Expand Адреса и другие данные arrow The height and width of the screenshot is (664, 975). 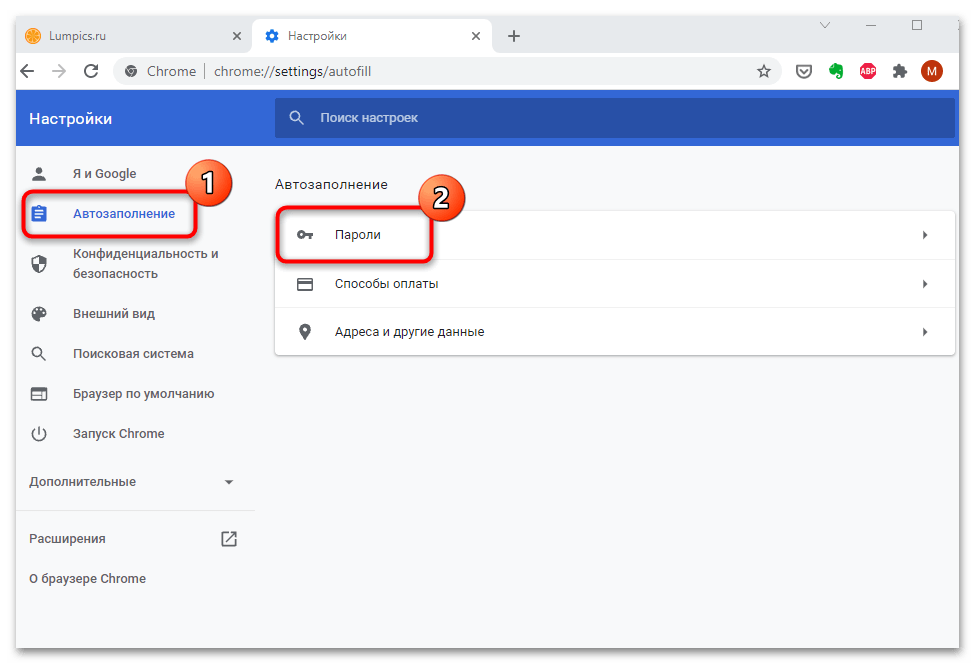coord(925,332)
